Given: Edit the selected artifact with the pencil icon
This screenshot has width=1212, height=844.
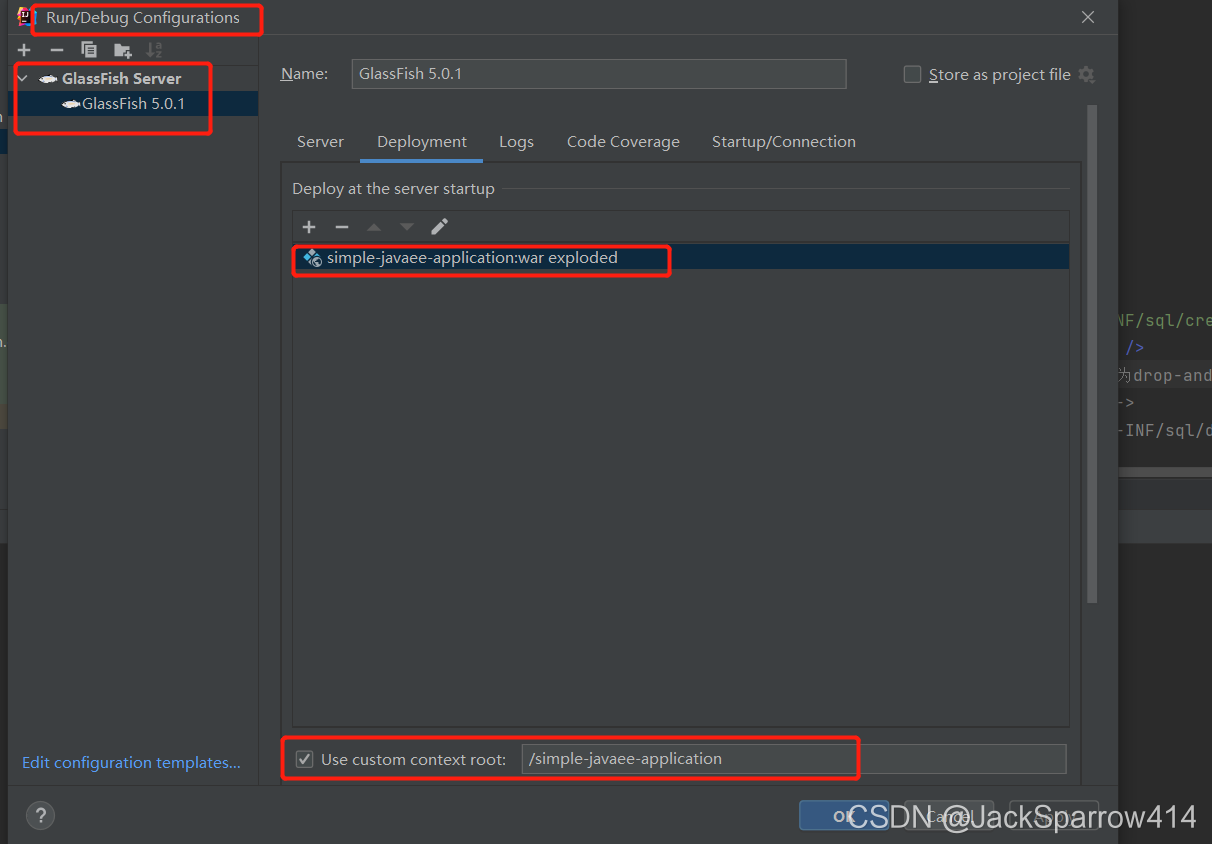Looking at the screenshot, I should point(439,227).
